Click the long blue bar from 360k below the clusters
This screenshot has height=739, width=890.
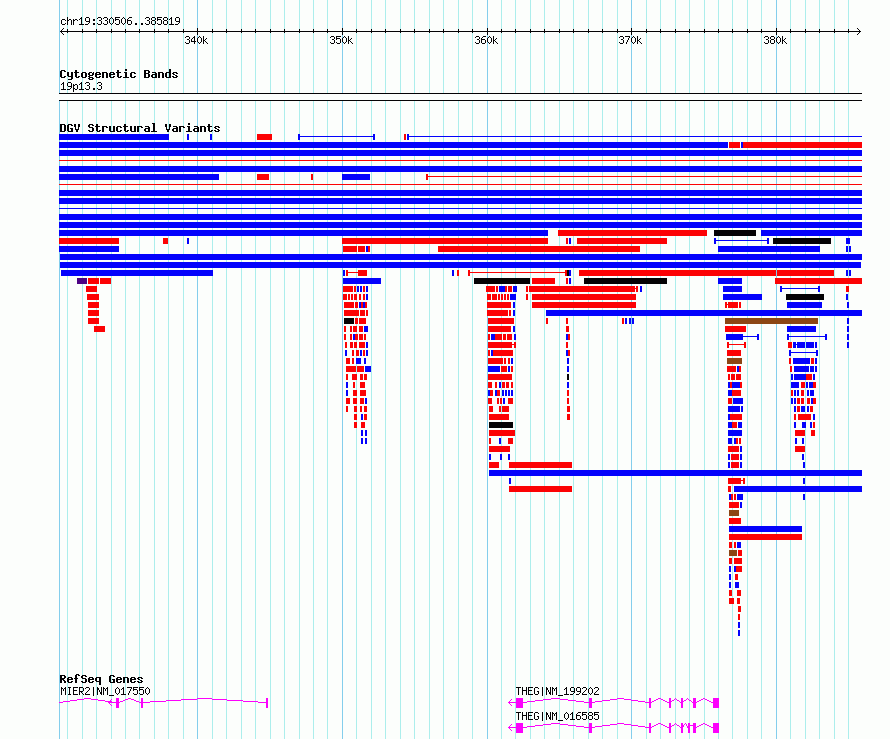point(675,473)
